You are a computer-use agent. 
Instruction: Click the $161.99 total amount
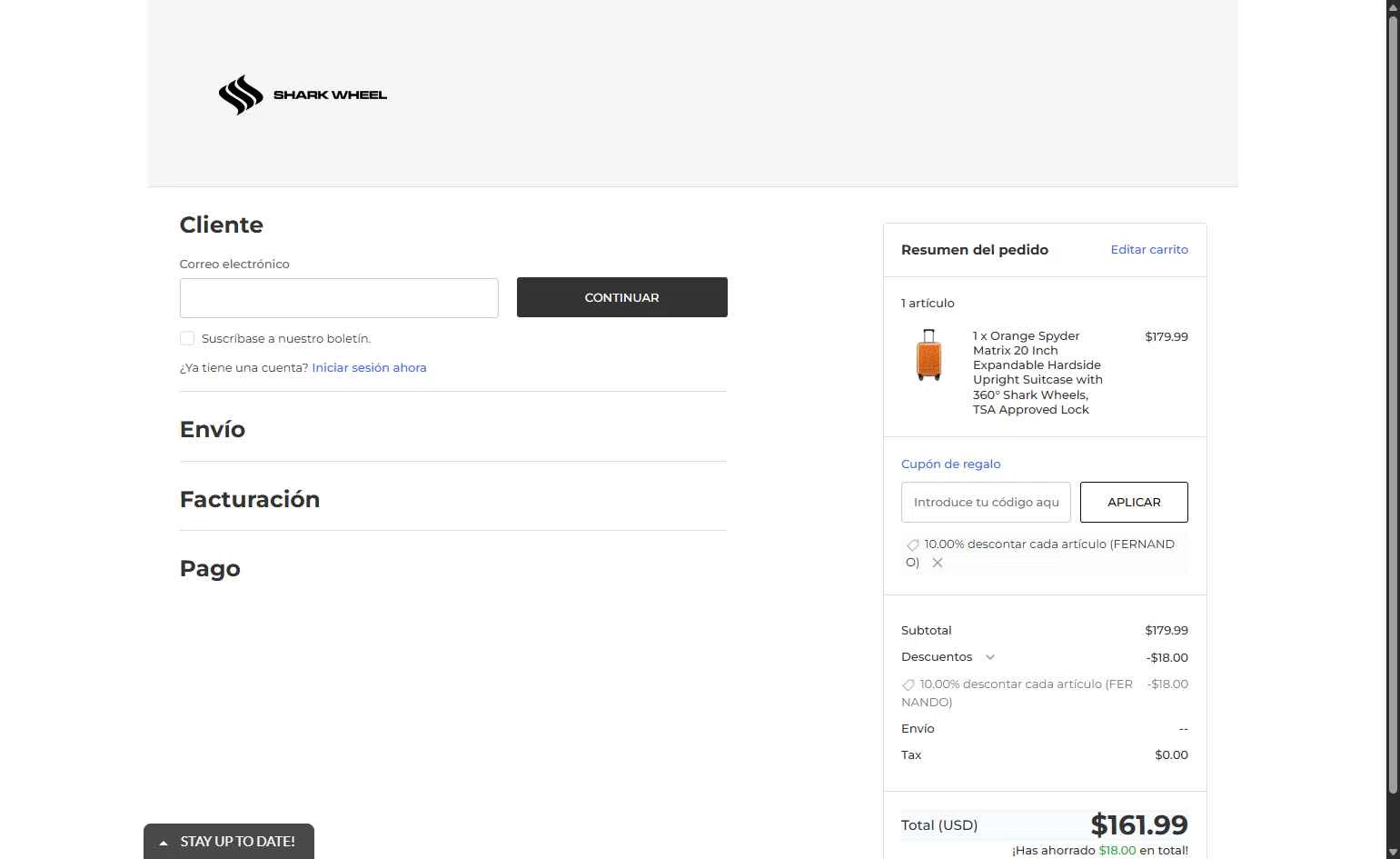pos(1139,824)
